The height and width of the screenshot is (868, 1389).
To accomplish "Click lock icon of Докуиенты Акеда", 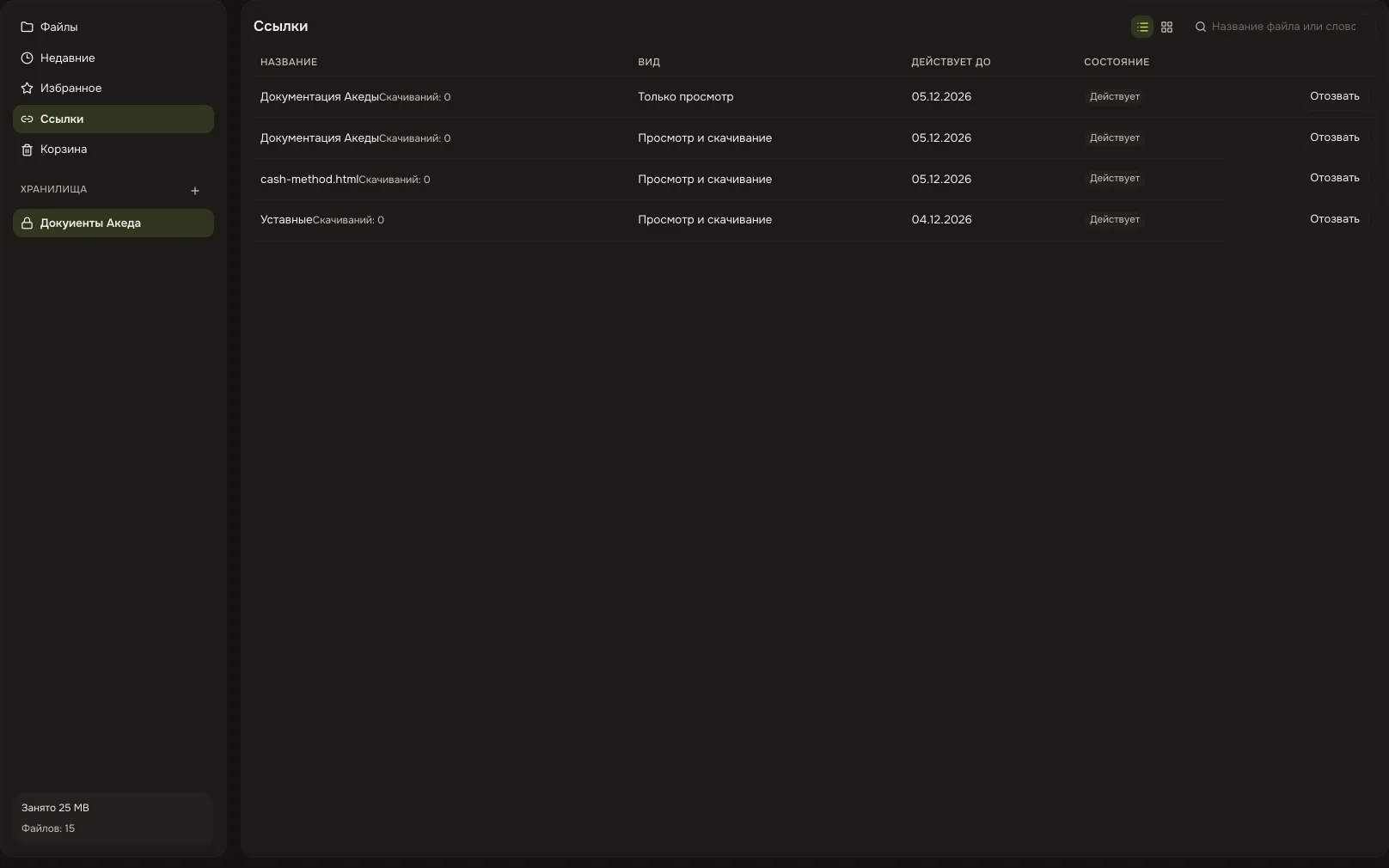I will (27, 223).
